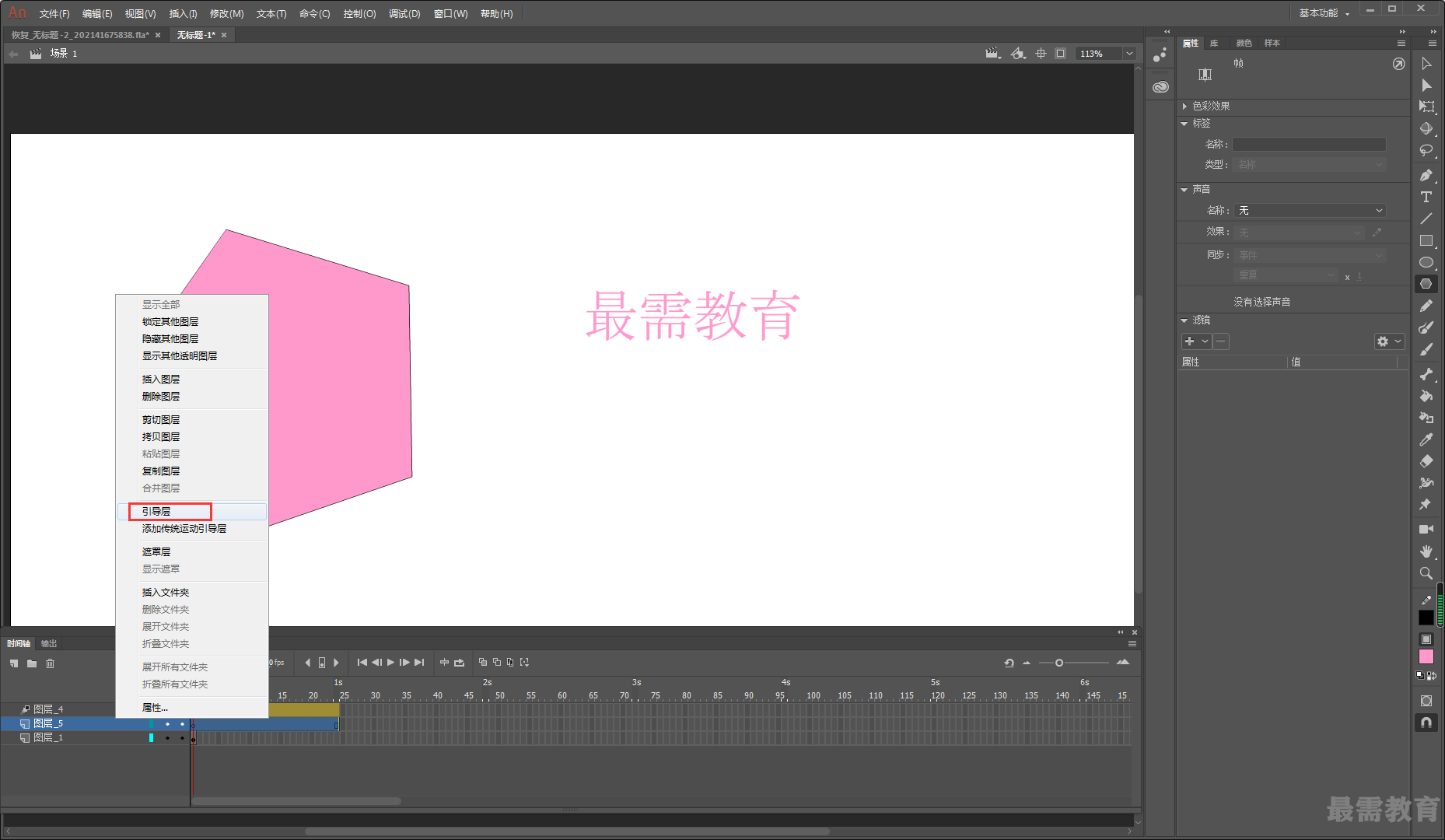Select the Camera tool
1445x840 pixels.
[x=1426, y=530]
